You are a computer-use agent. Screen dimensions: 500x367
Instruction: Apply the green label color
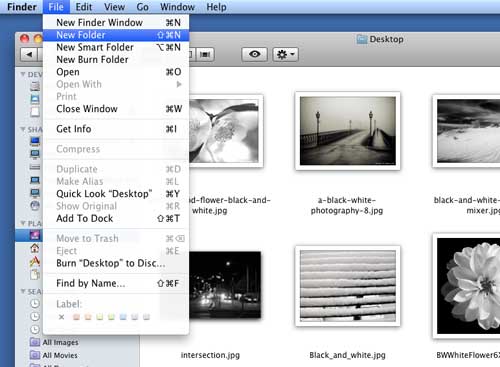tap(111, 317)
